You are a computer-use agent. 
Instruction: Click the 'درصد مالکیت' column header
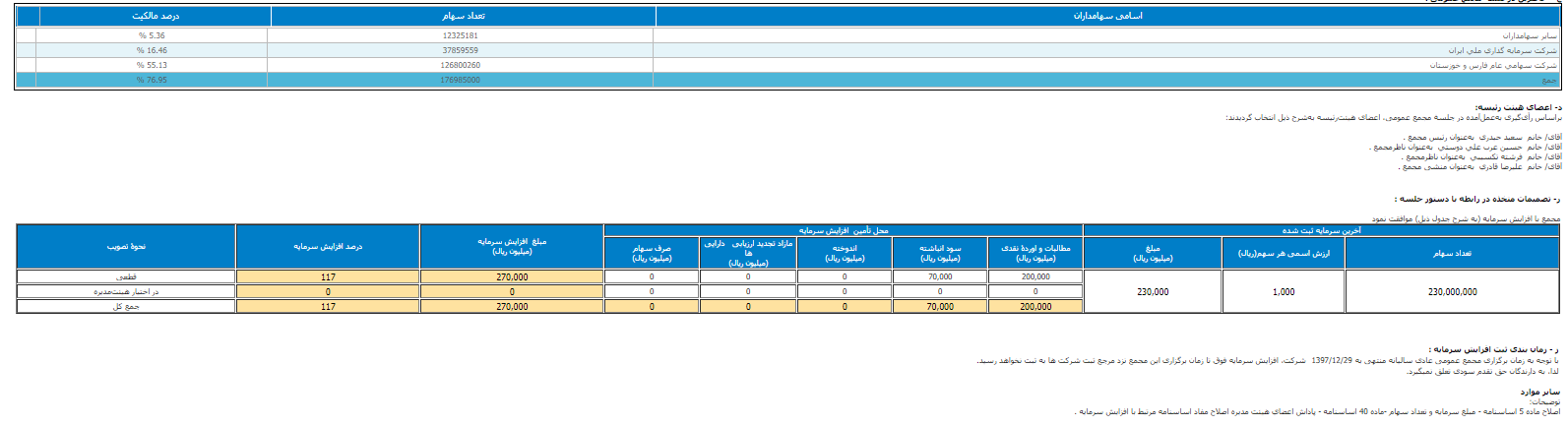156,17
